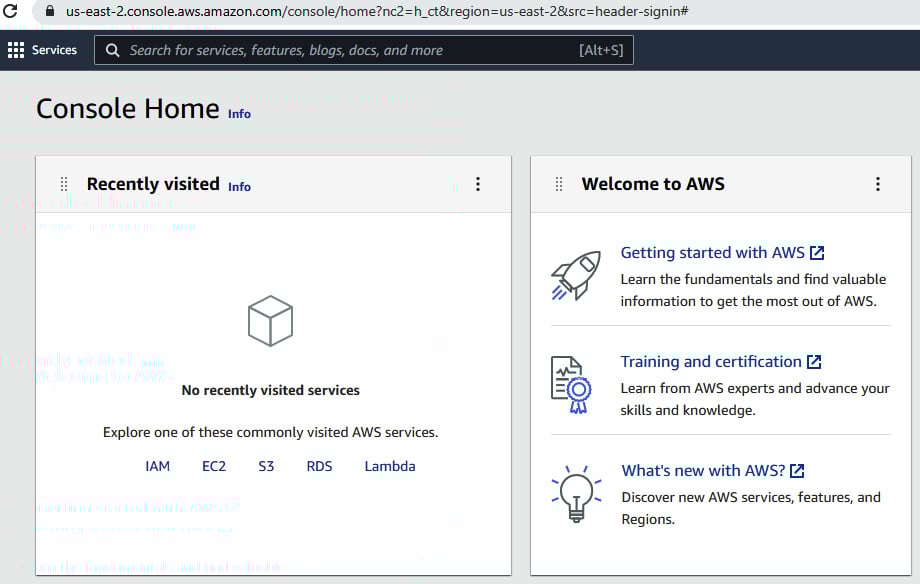Grab the Welcome to AWS widget drag handle

pos(559,184)
